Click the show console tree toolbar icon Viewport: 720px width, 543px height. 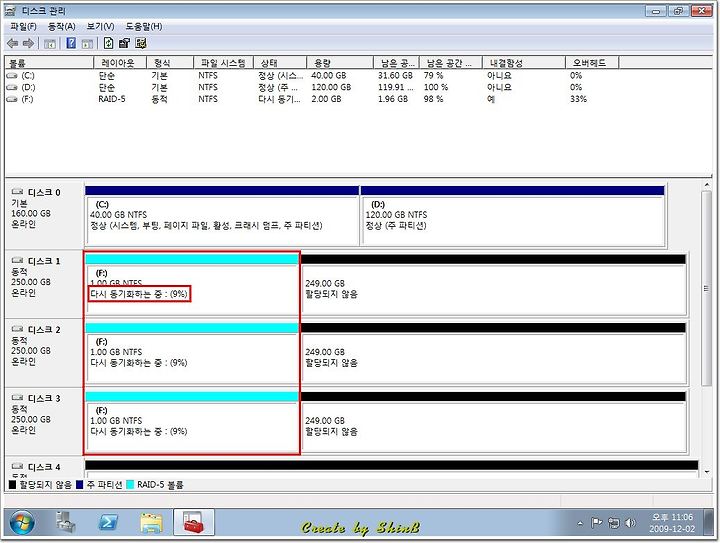coord(50,44)
